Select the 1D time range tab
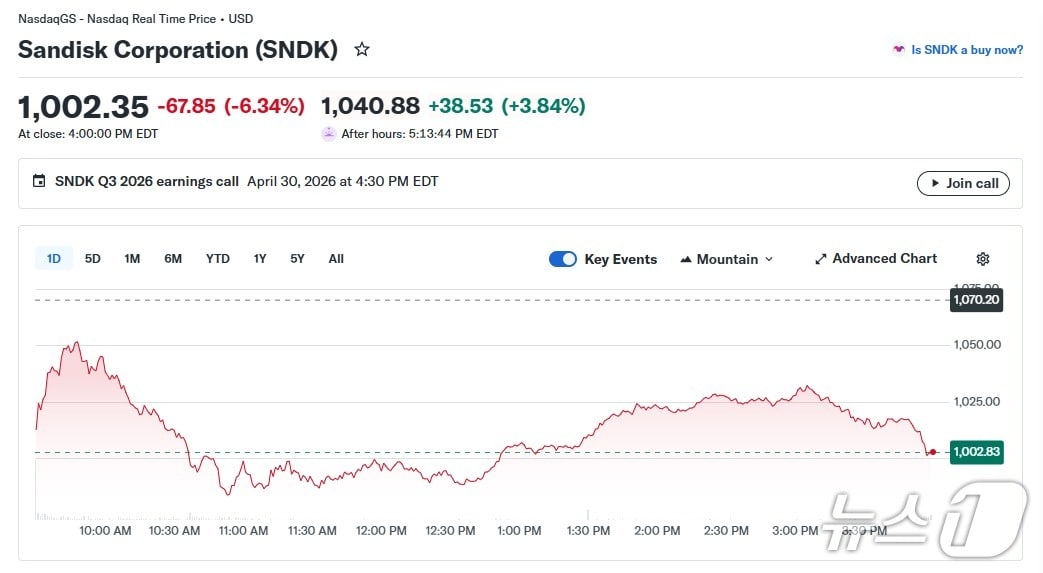The width and height of the screenshot is (1043, 573). coord(54,259)
